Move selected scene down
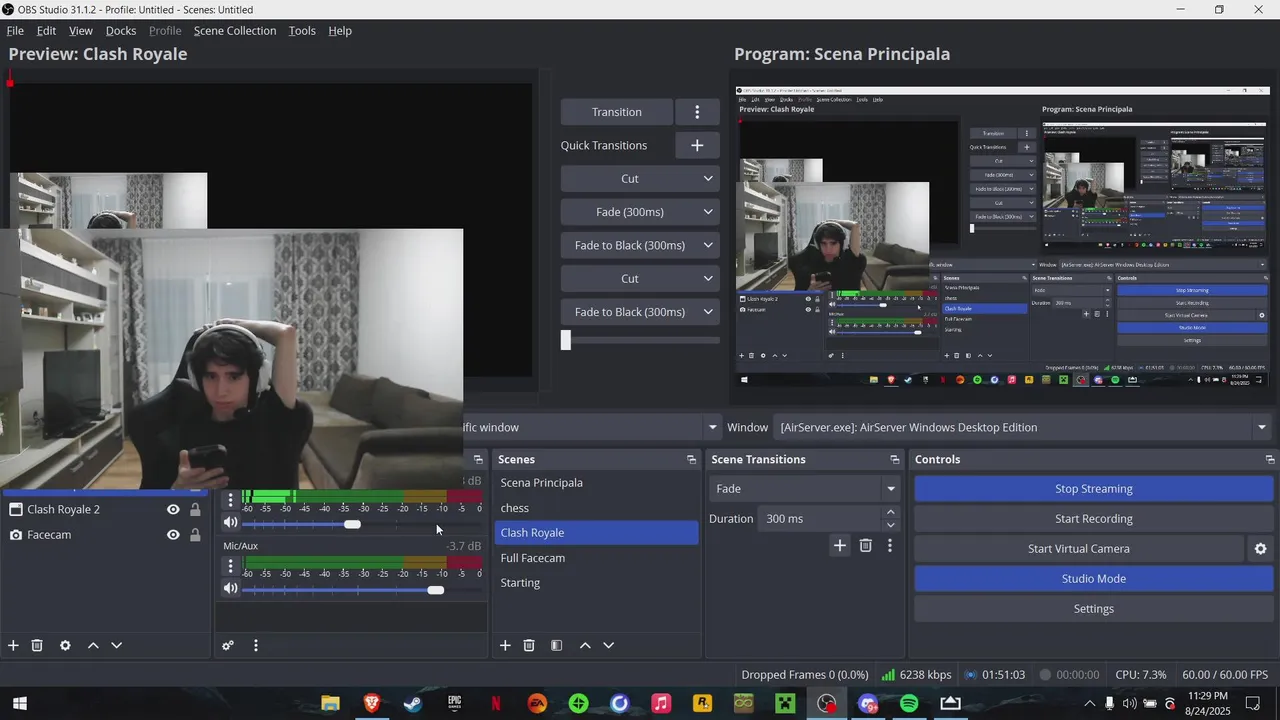Screen dimensions: 1280x720 (x=608, y=645)
